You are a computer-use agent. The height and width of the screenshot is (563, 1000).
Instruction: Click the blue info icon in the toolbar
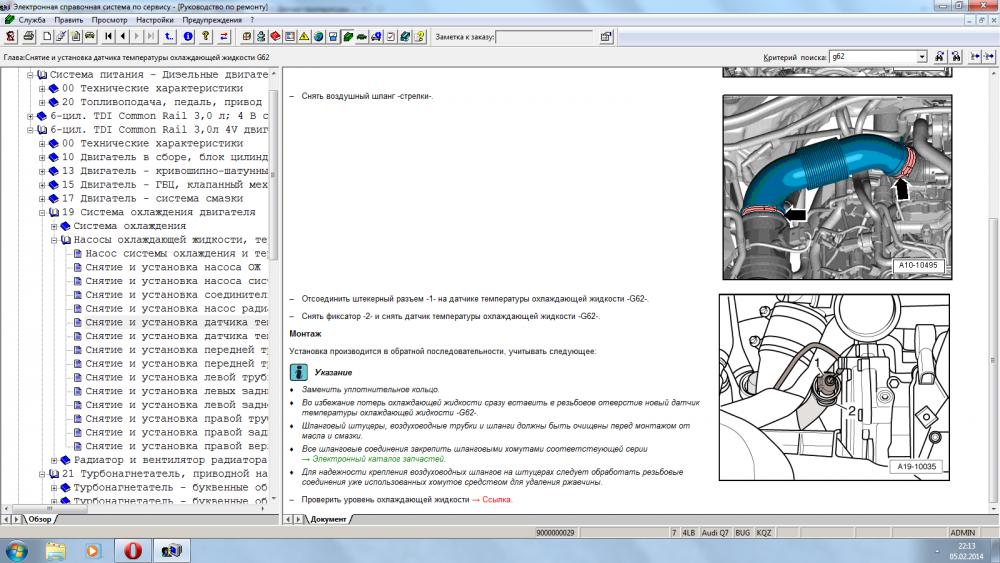[x=188, y=37]
